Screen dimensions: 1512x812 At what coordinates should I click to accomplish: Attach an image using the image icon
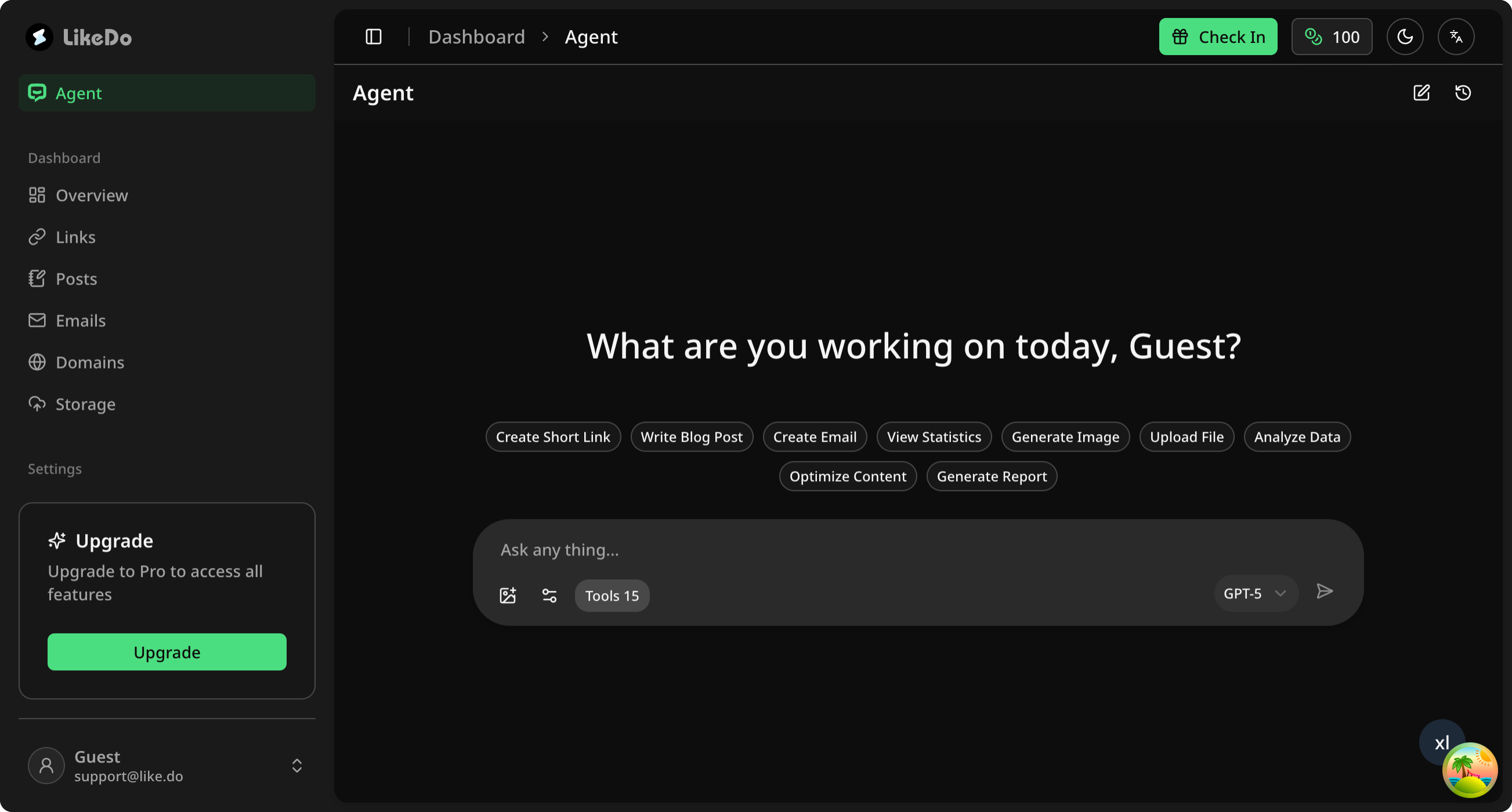click(x=508, y=595)
